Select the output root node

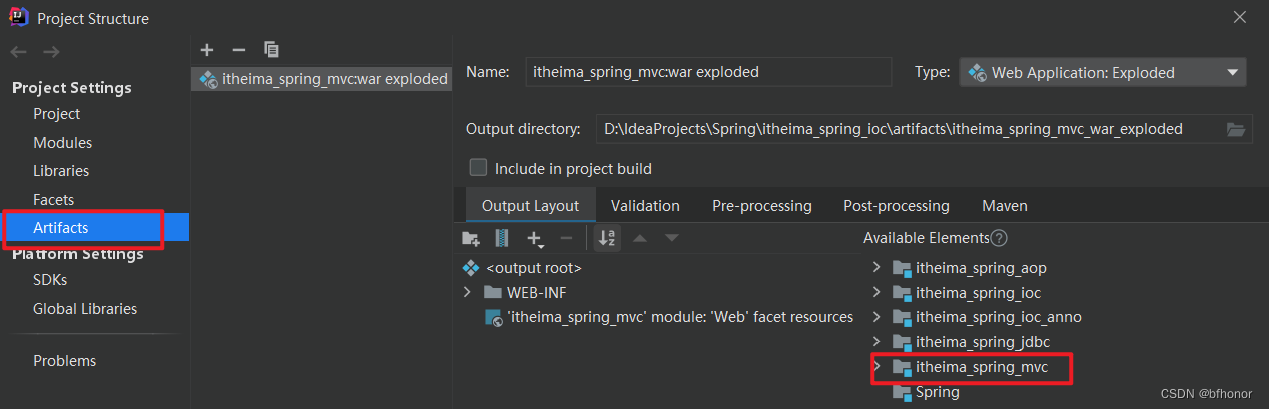pyautogui.click(x=533, y=267)
